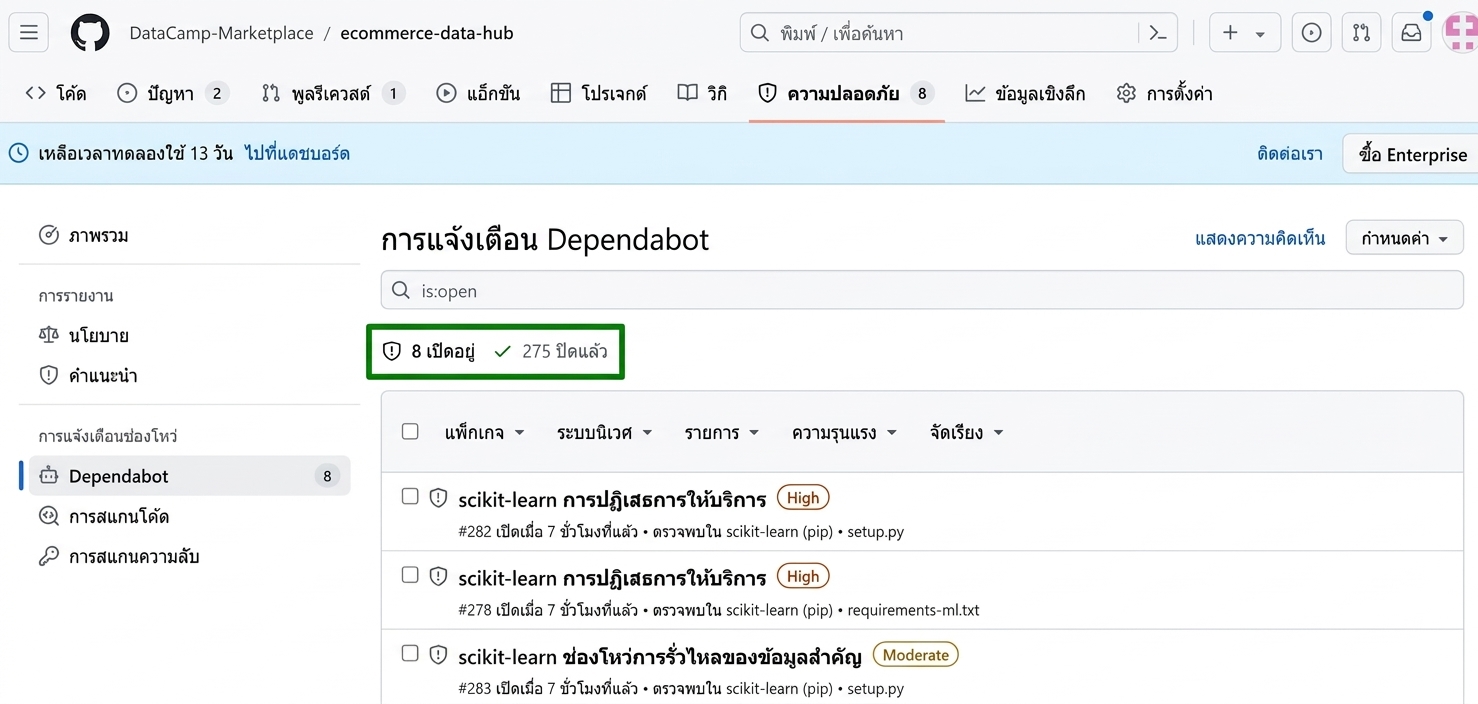Click the clock icon in trial banner
This screenshot has height=704, width=1478.
click(19, 153)
